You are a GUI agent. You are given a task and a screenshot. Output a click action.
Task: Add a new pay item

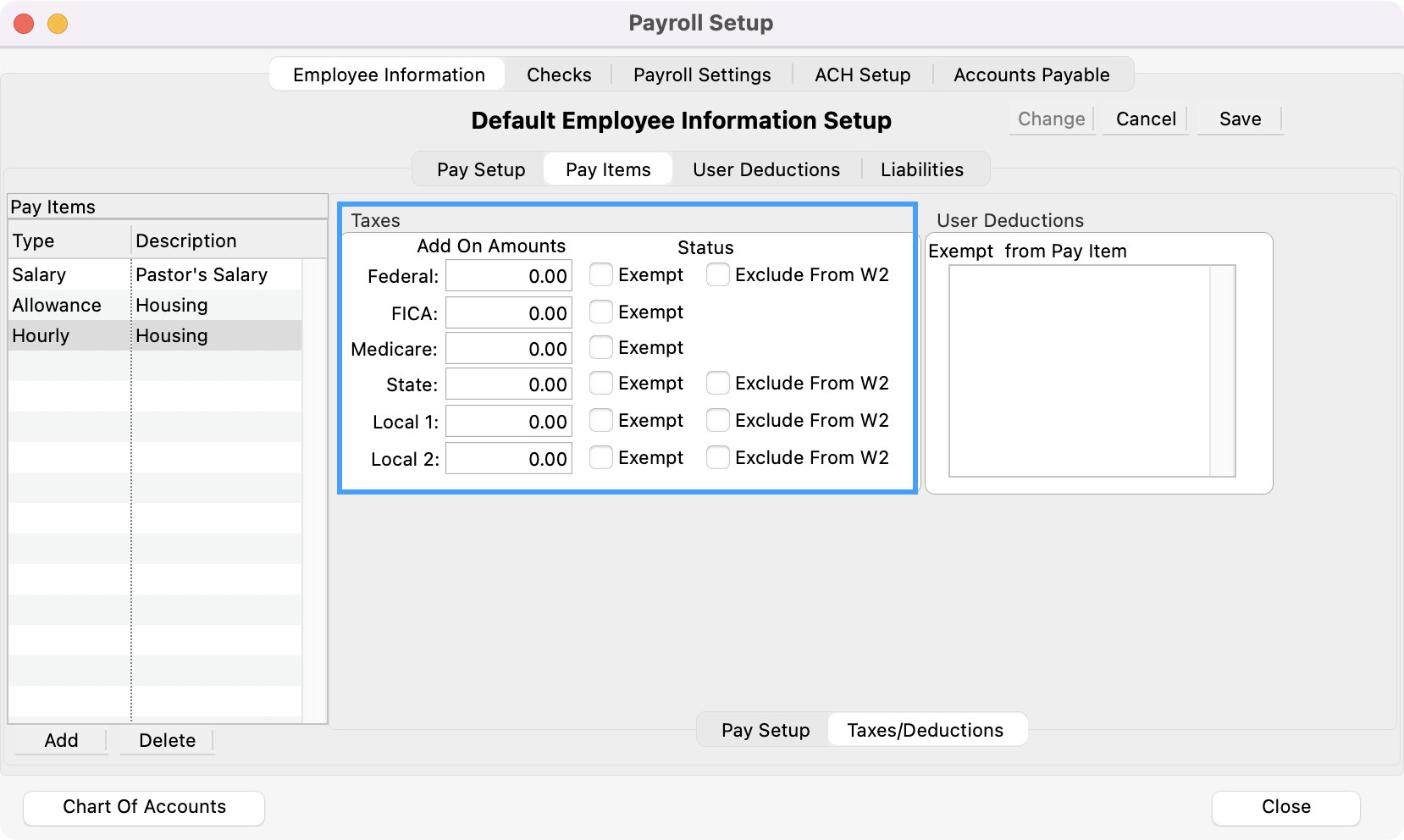coord(61,740)
